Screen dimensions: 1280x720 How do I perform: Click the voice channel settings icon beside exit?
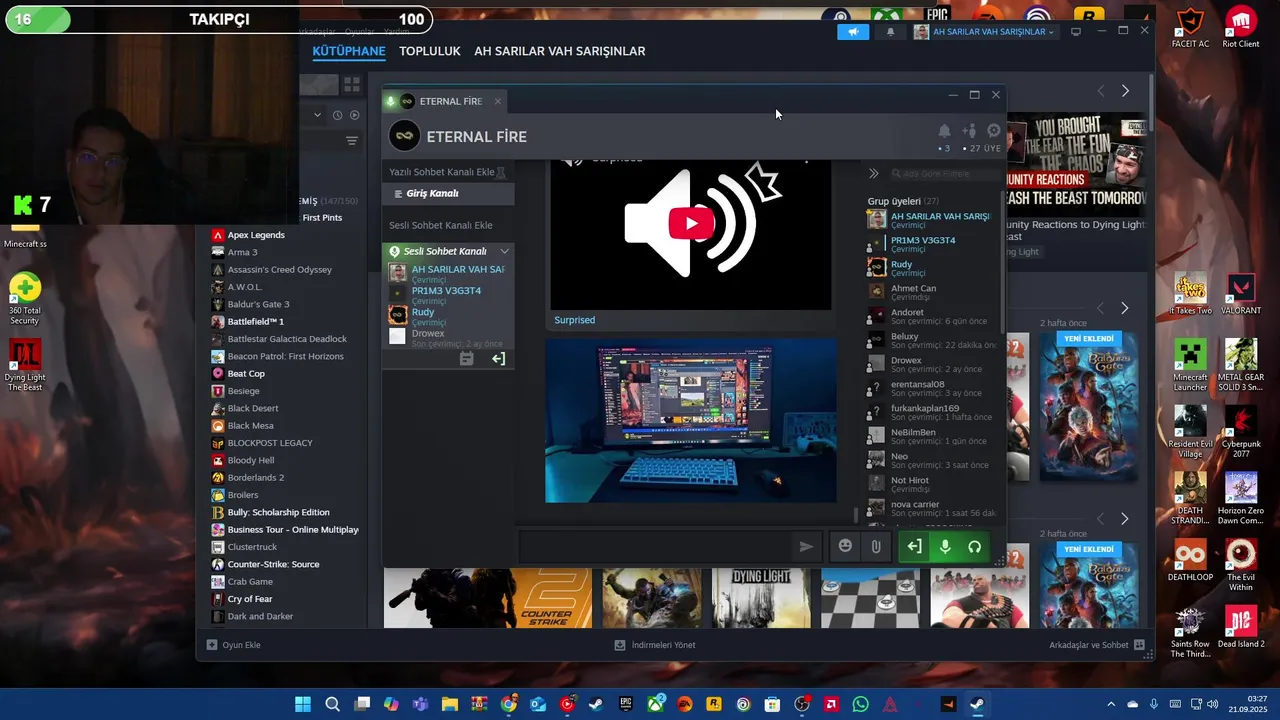(466, 358)
